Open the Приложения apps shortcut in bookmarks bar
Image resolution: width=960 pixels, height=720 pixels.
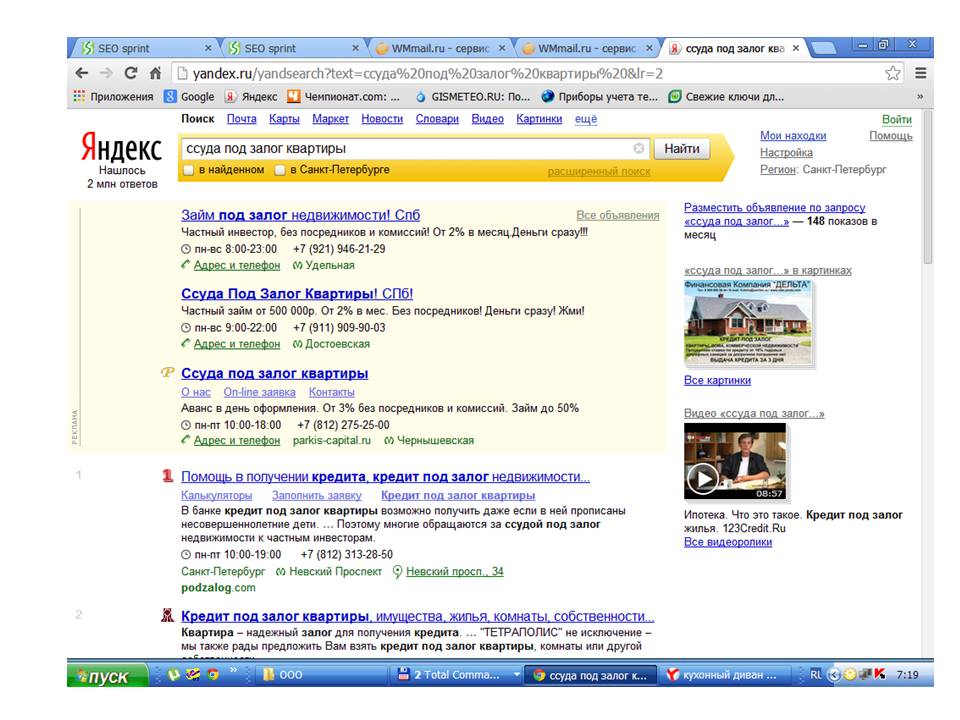pos(113,97)
